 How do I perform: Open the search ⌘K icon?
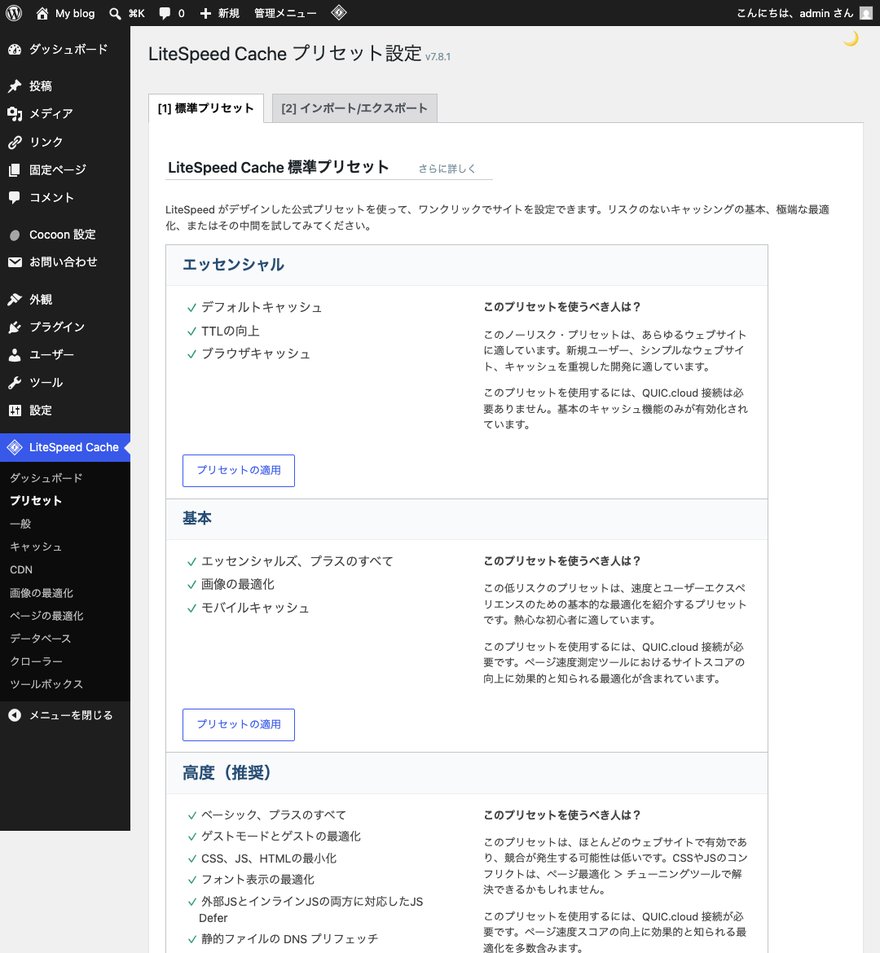click(x=115, y=13)
